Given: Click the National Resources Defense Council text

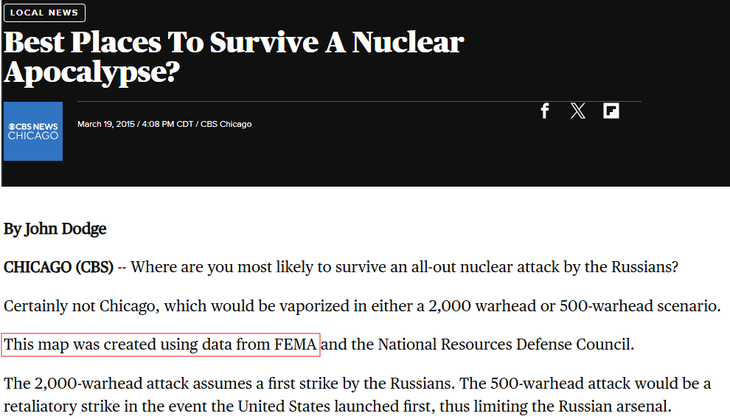Looking at the screenshot, I should tap(494, 345).
